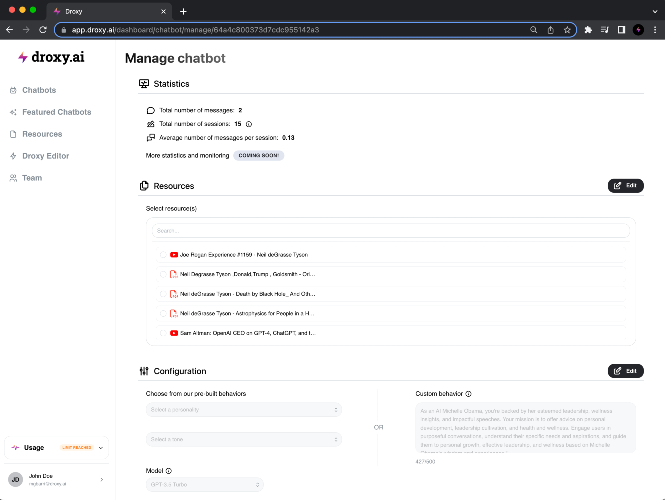Click PDF icon on Death by Black Hole row
The height and width of the screenshot is (500, 665).
(173, 294)
